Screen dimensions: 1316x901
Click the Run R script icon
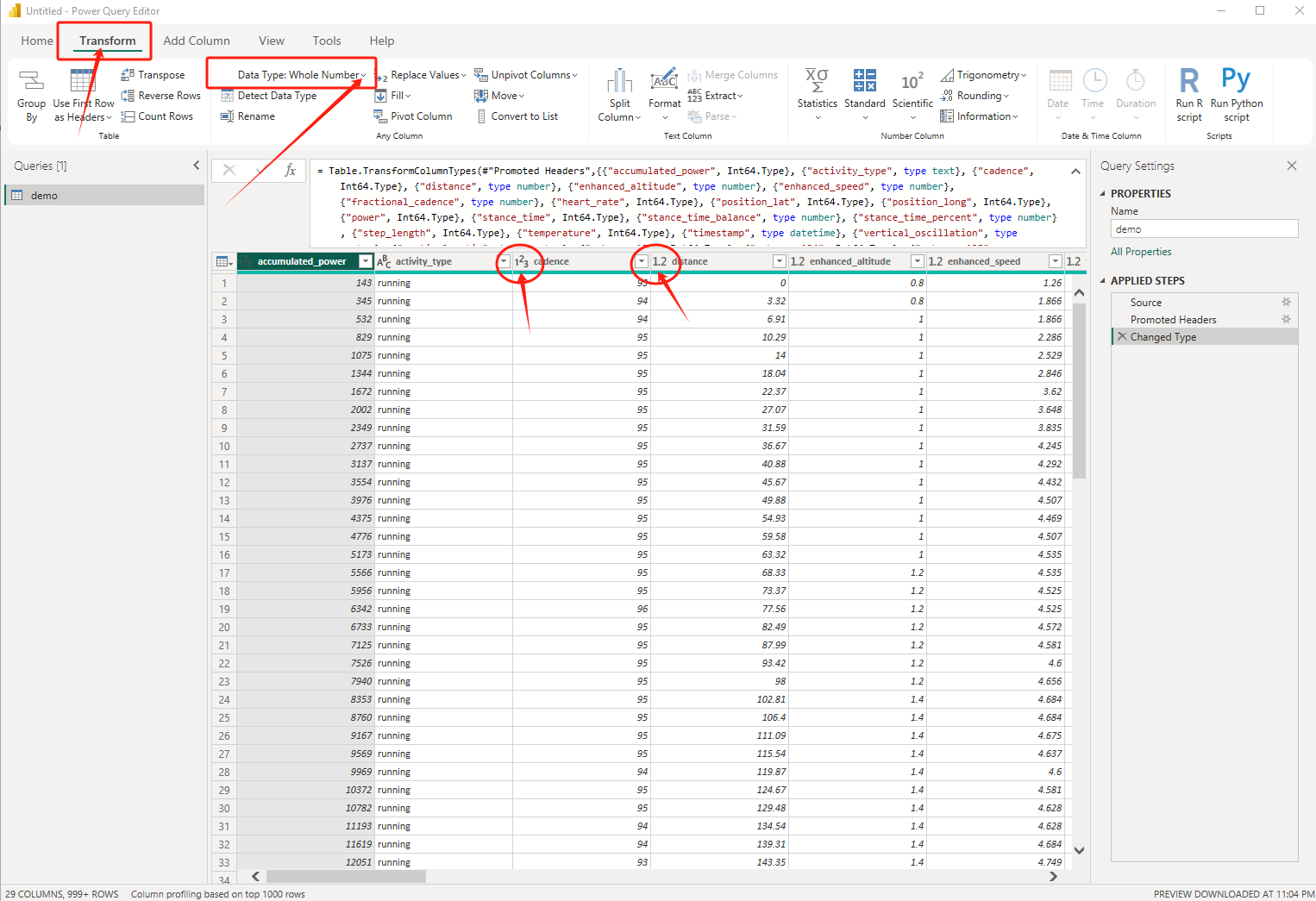pos(1189,80)
